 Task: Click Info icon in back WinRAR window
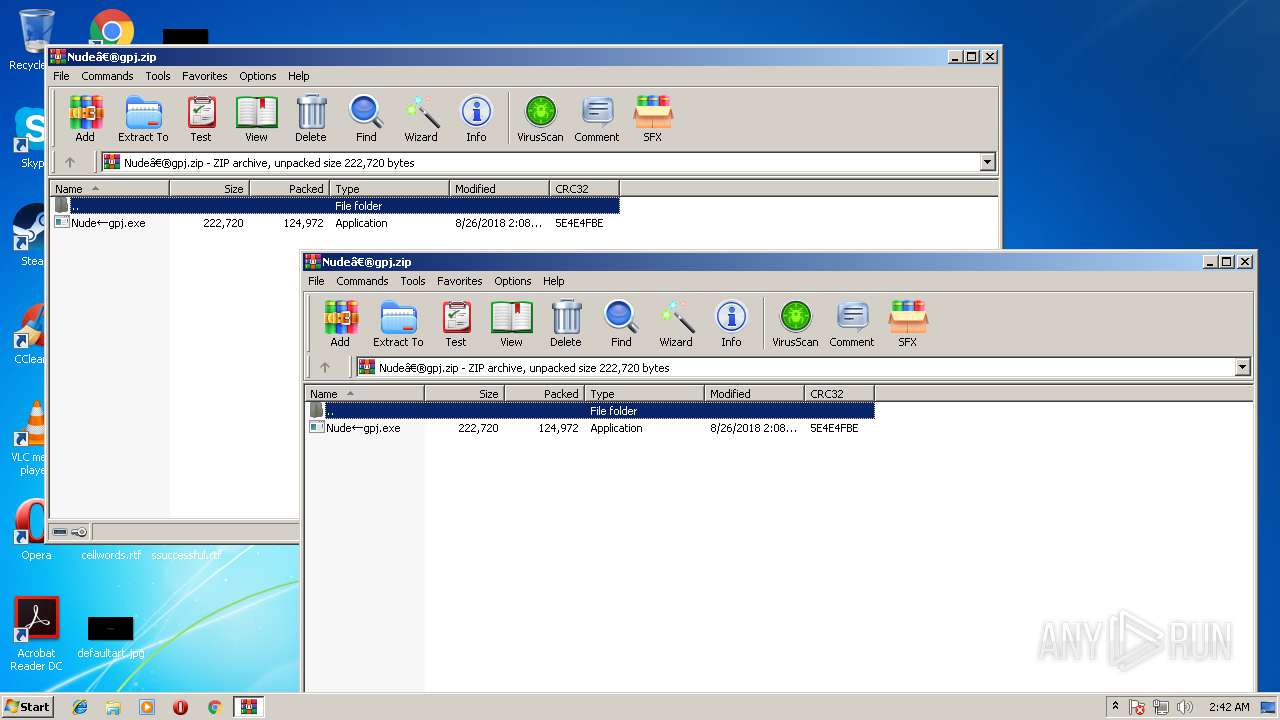[476, 118]
